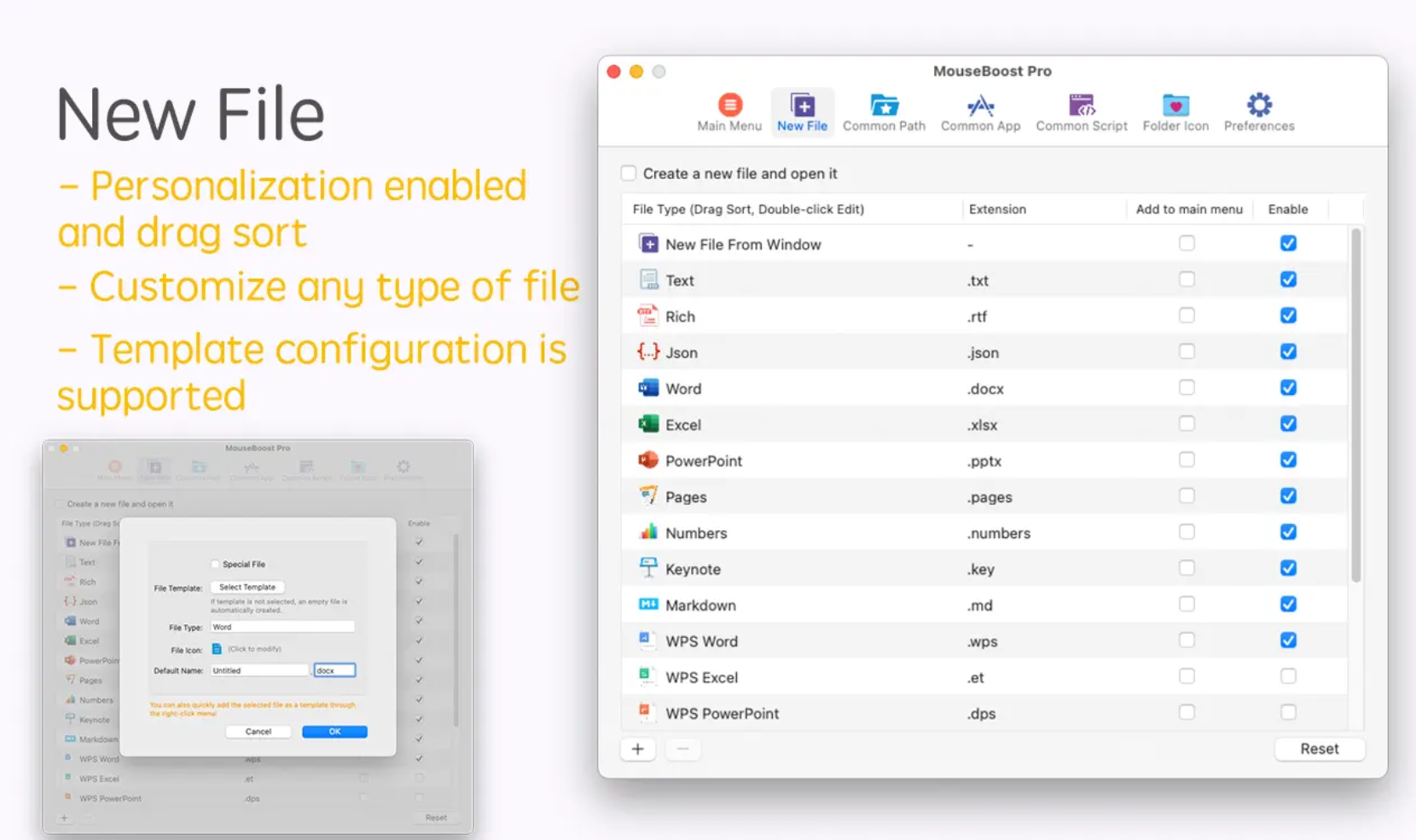Image resolution: width=1416 pixels, height=840 pixels.
Task: Check Add to main menu for Pages
Action: (x=1187, y=495)
